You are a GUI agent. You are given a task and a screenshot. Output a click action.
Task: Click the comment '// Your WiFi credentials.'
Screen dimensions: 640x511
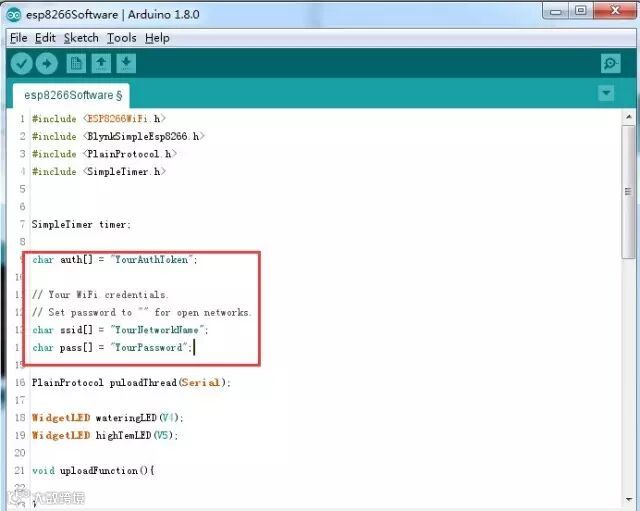100,295
